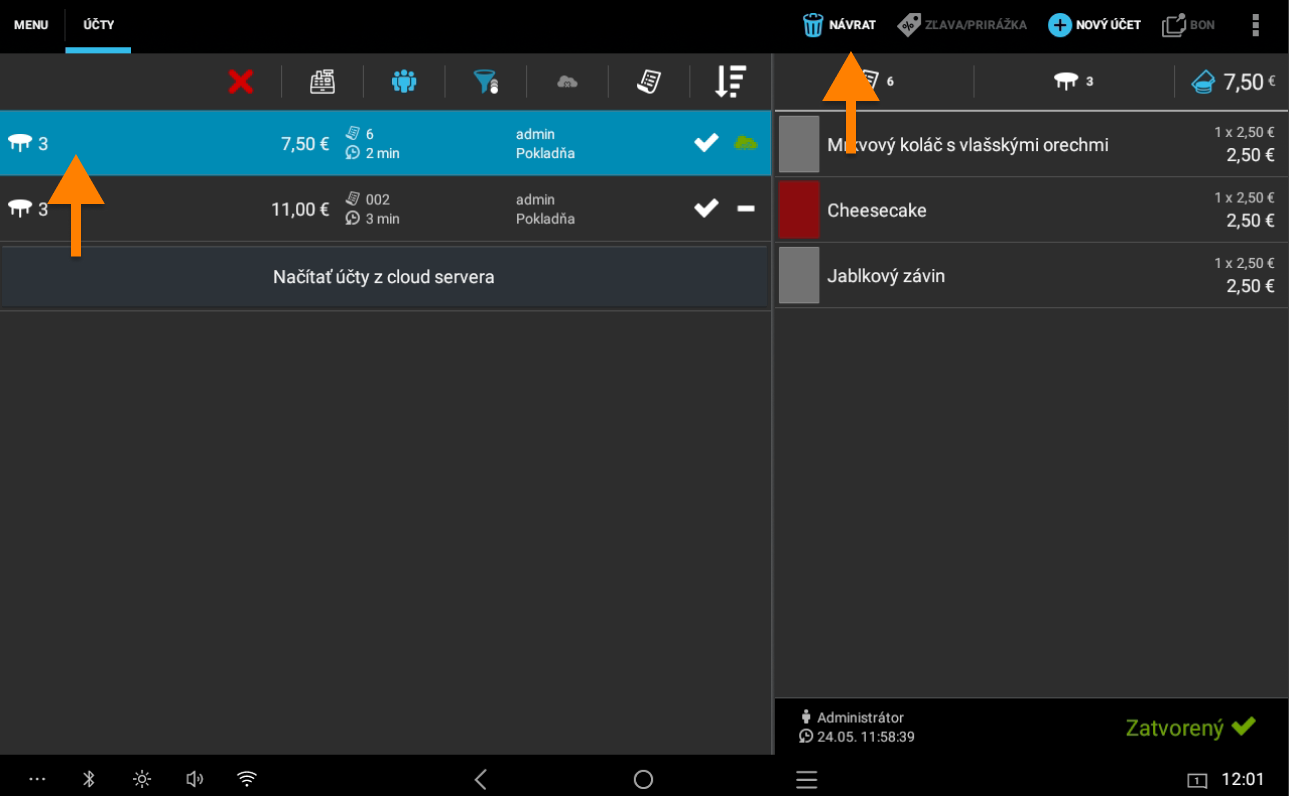Screen dimensions: 1289x805
Task: Click the dark red Cheesecake color swatch
Action: click(x=799, y=210)
